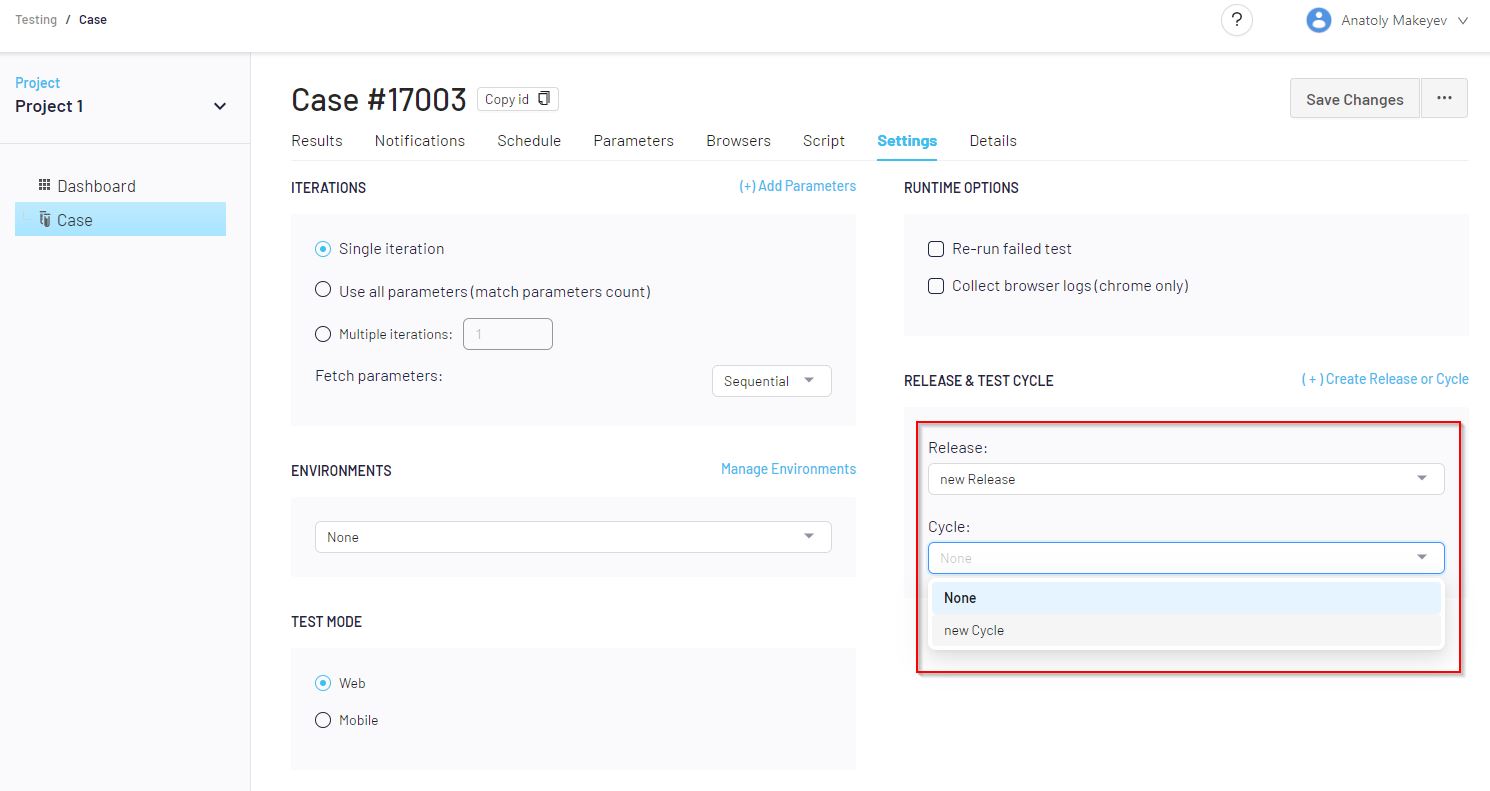Screen dimensions: 1490x791
Task: Select Mobile test mode
Action: [323, 720]
